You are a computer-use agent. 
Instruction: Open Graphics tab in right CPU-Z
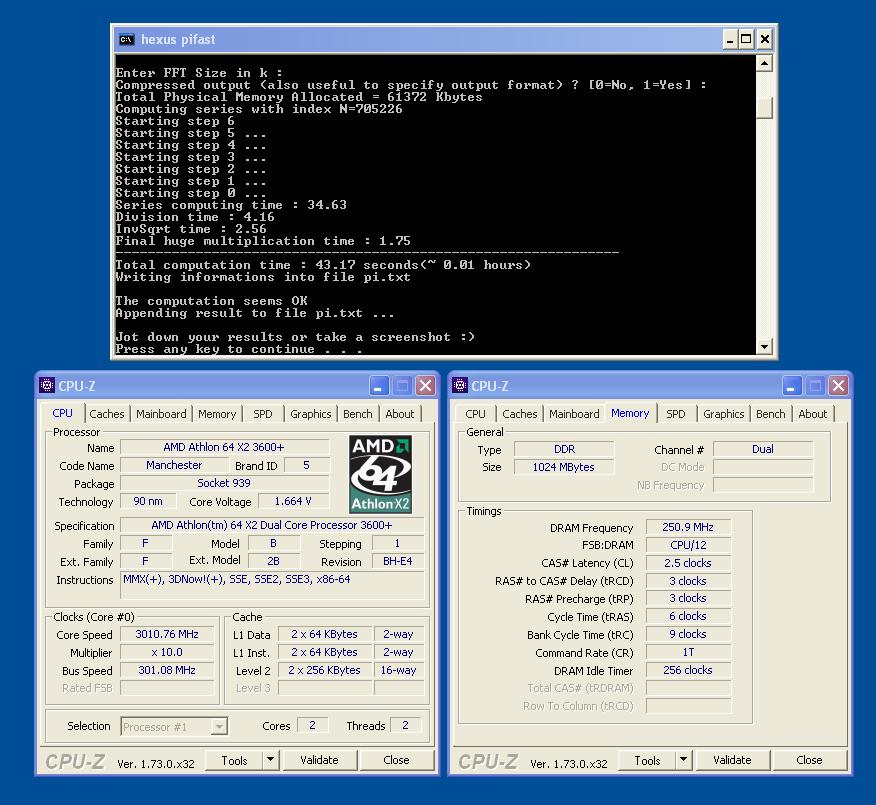pyautogui.click(x=723, y=414)
